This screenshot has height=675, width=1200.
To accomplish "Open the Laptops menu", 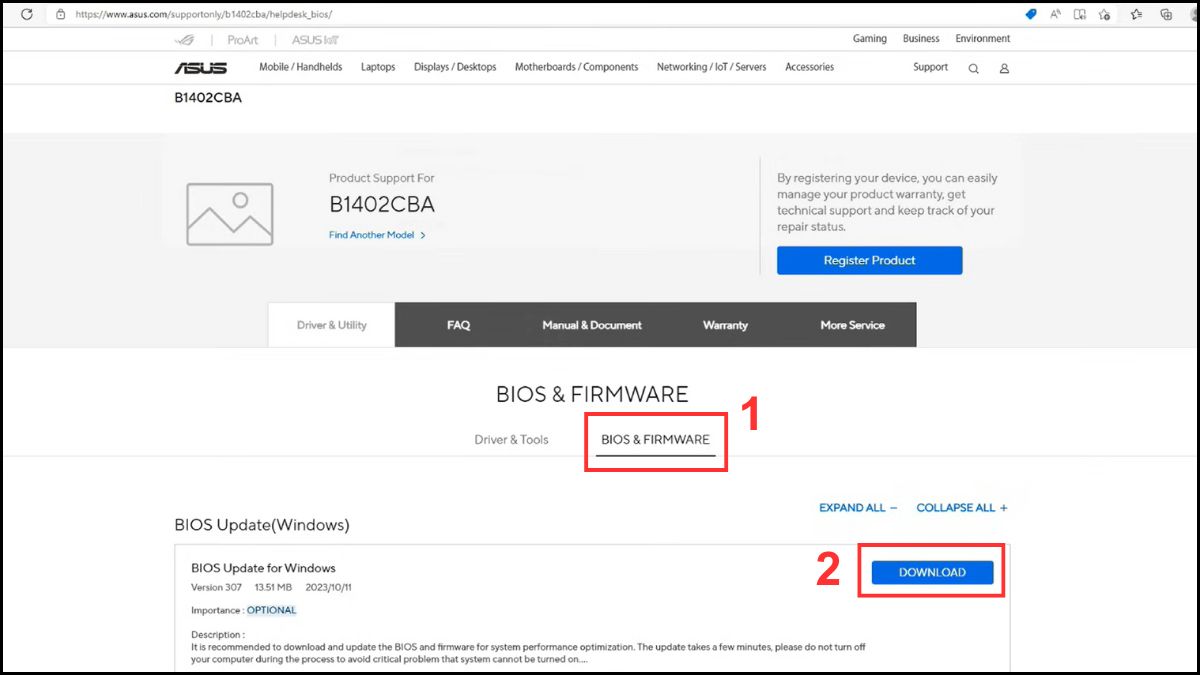I will (378, 67).
